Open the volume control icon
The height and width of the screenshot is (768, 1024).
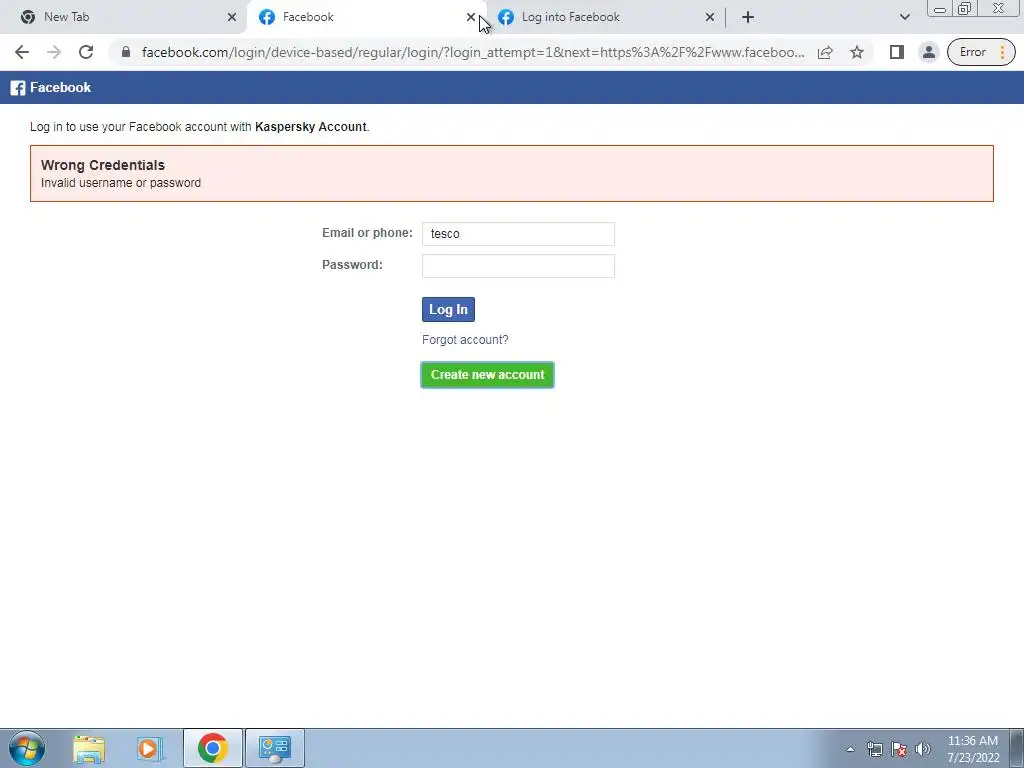click(x=923, y=749)
